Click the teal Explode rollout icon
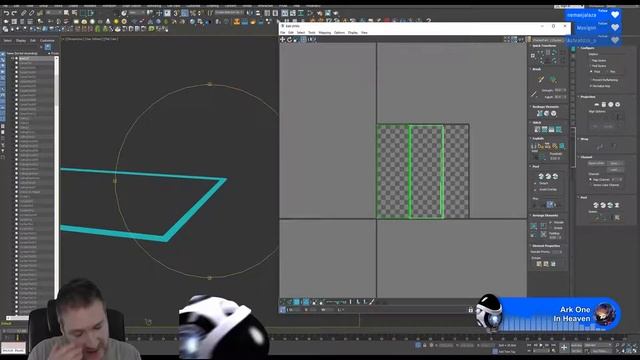Image resolution: width=640 pixels, height=360 pixels. tap(562, 146)
